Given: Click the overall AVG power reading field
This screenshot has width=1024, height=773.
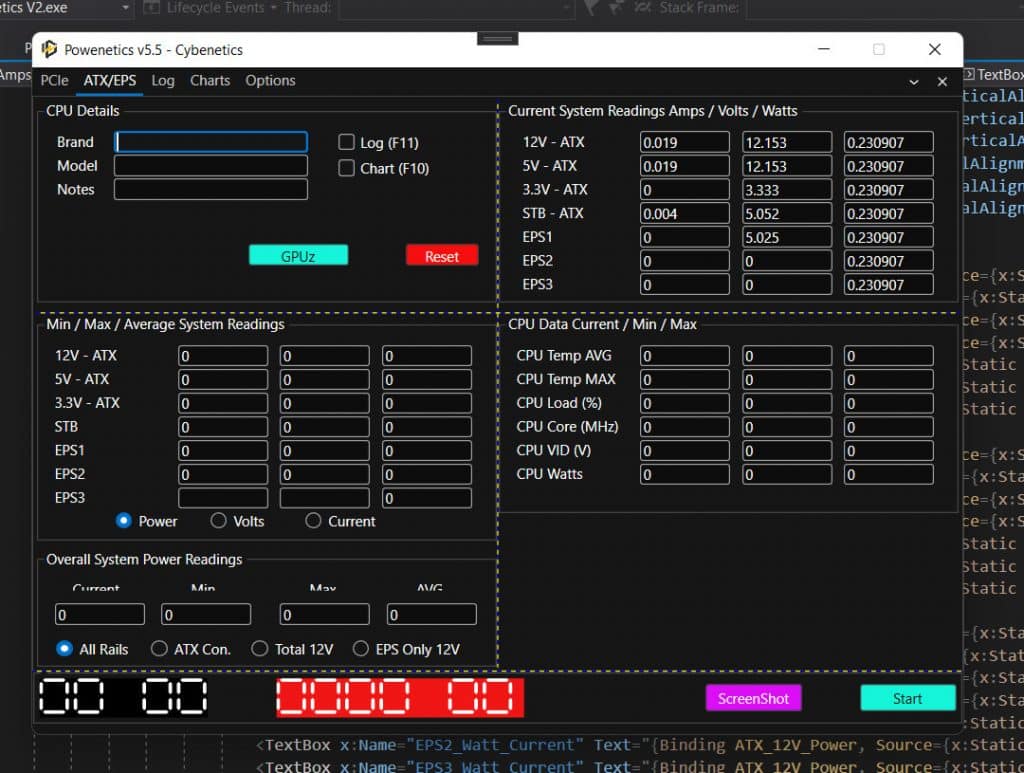Looking at the screenshot, I should click(432, 614).
